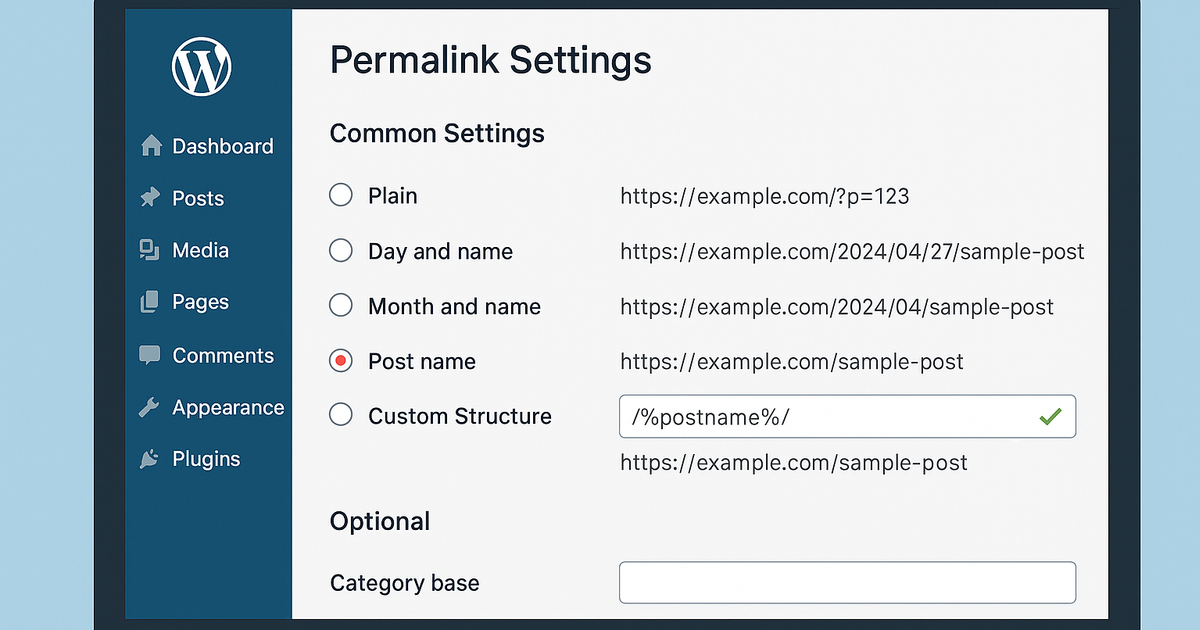Open Media via its library icon
Image resolution: width=1200 pixels, height=630 pixels.
tap(148, 250)
